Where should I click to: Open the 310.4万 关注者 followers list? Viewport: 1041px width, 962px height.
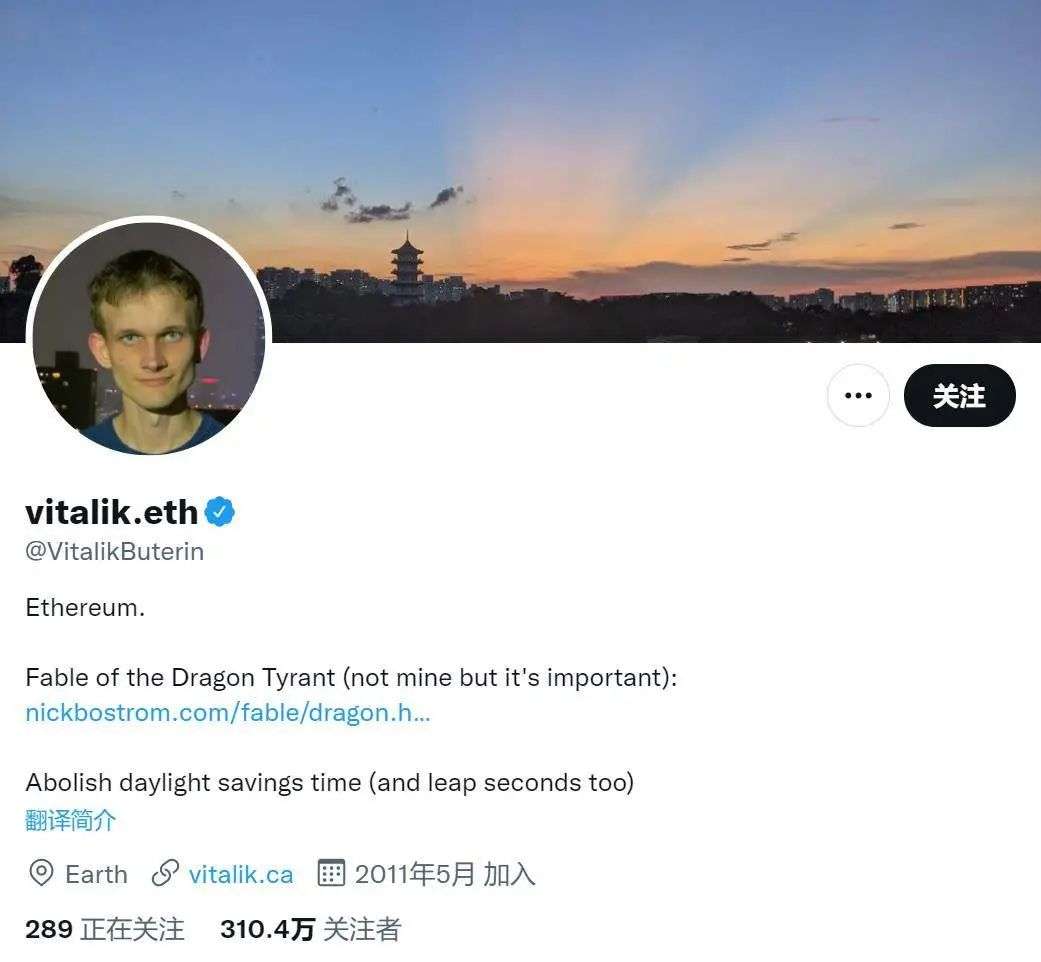(x=311, y=929)
